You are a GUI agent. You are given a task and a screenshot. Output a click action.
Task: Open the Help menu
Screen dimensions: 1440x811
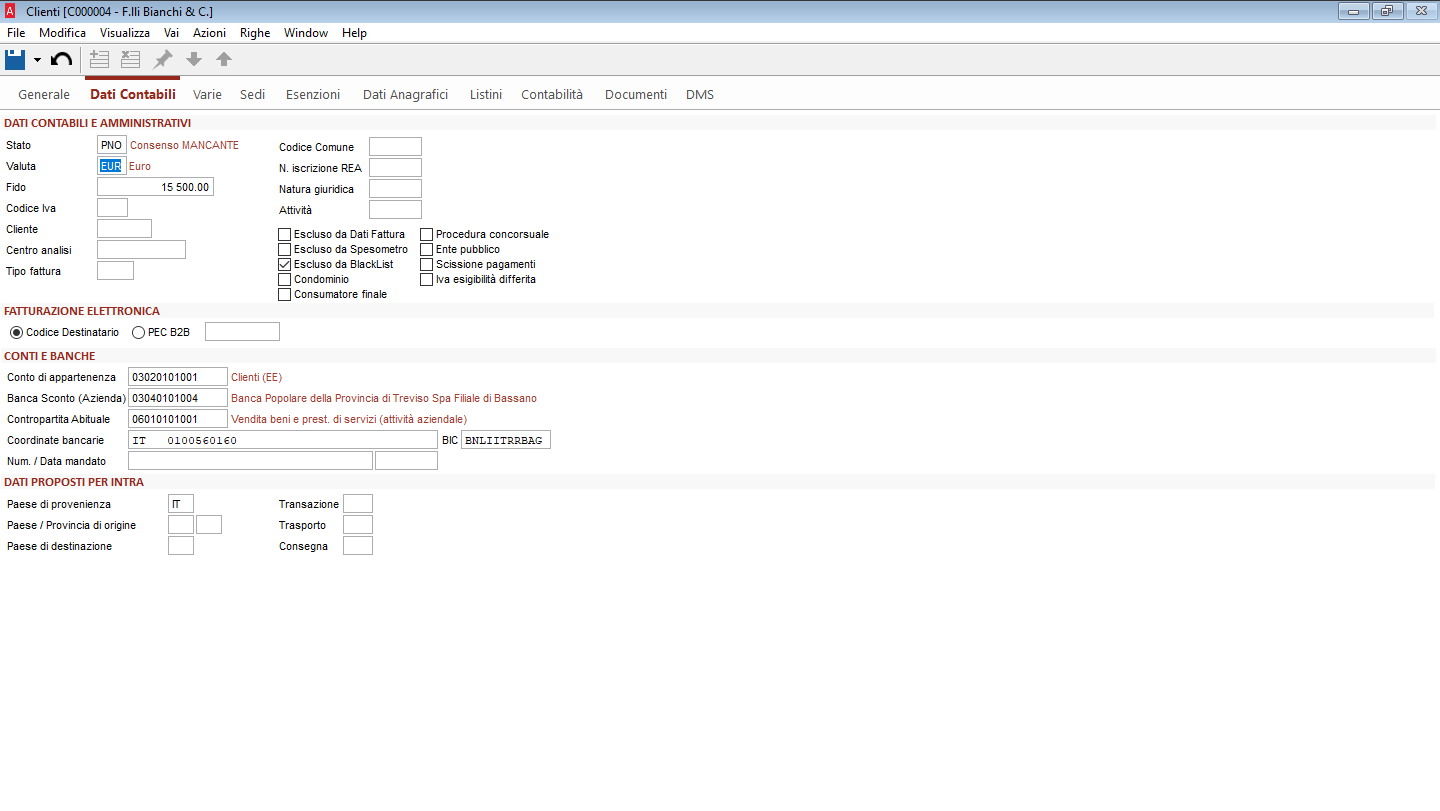pos(354,33)
